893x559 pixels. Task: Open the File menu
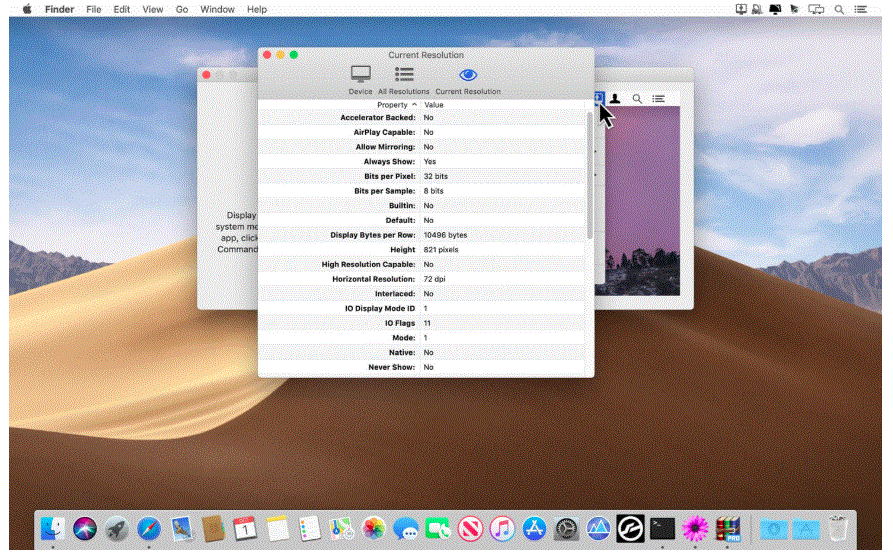point(93,9)
